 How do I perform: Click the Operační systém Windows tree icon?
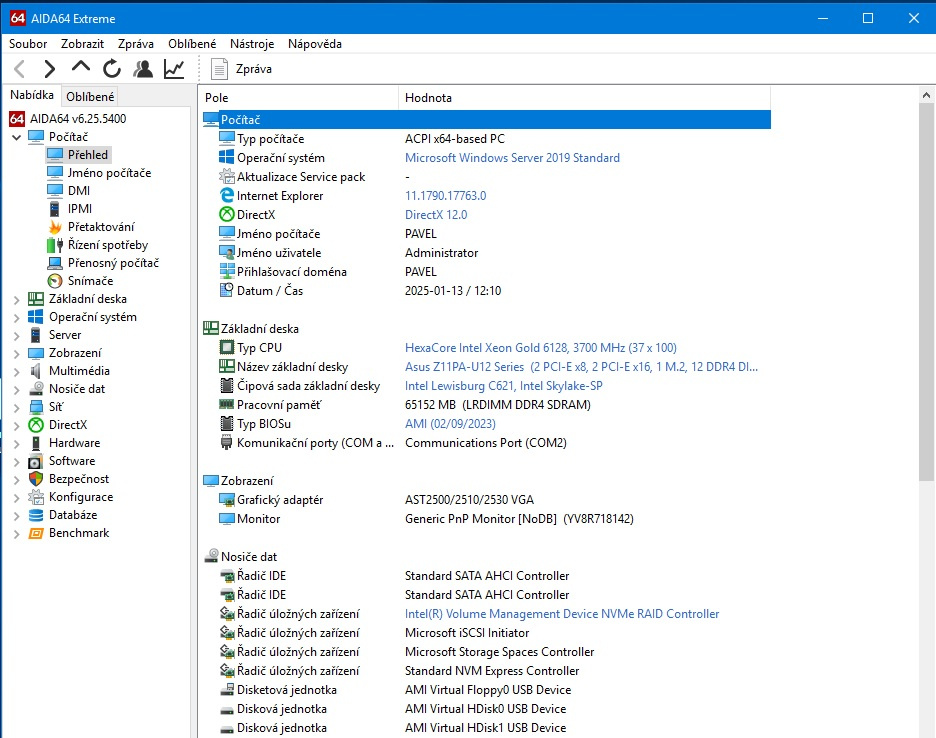click(36, 316)
